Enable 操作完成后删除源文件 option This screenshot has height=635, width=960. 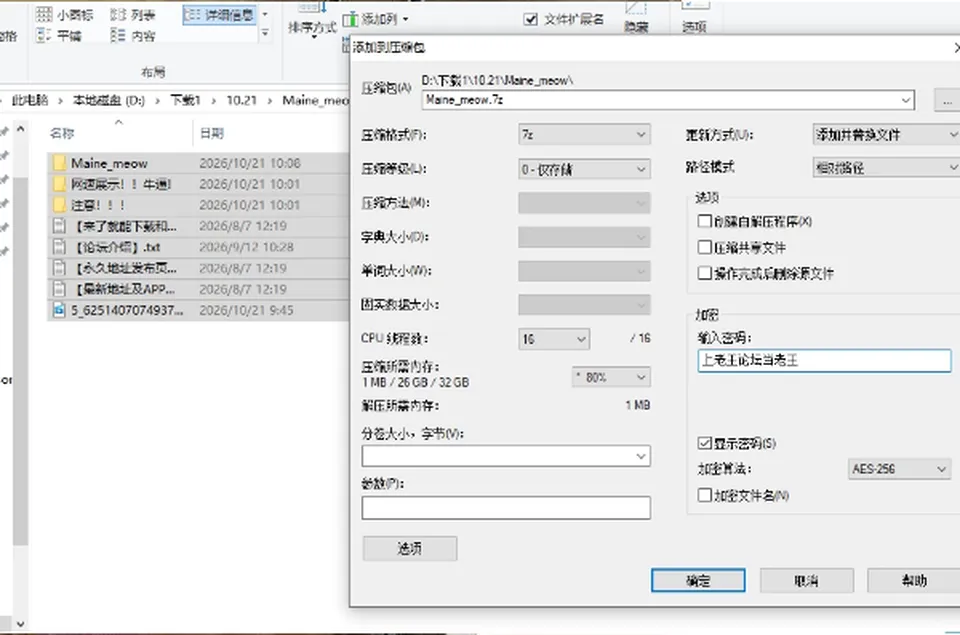tap(705, 272)
